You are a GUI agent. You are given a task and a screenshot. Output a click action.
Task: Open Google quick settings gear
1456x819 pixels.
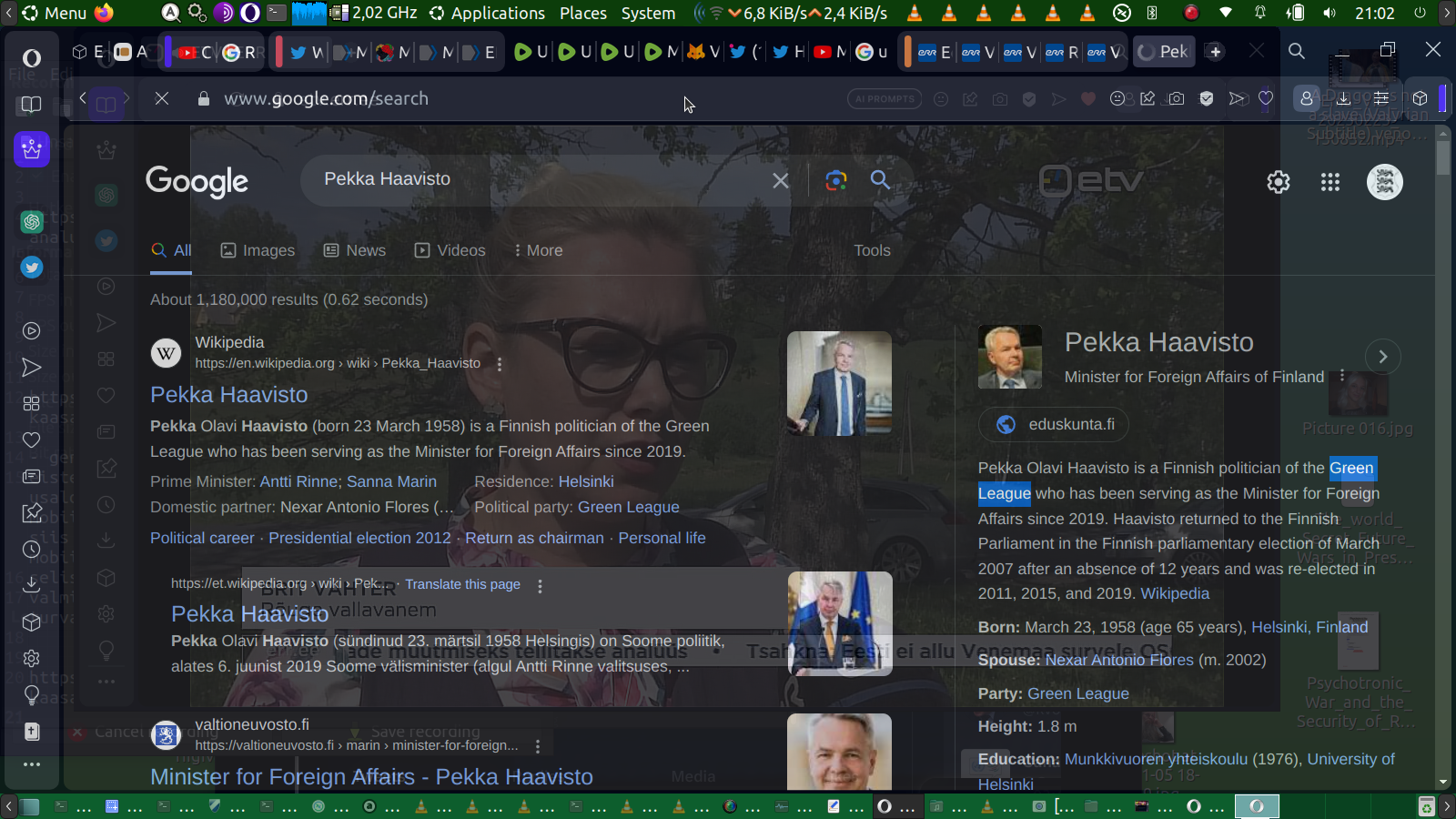coord(1279,182)
